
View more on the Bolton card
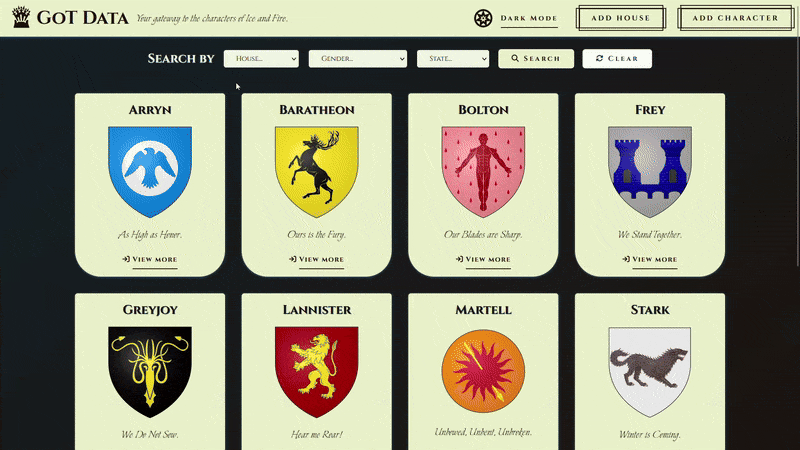point(483,260)
